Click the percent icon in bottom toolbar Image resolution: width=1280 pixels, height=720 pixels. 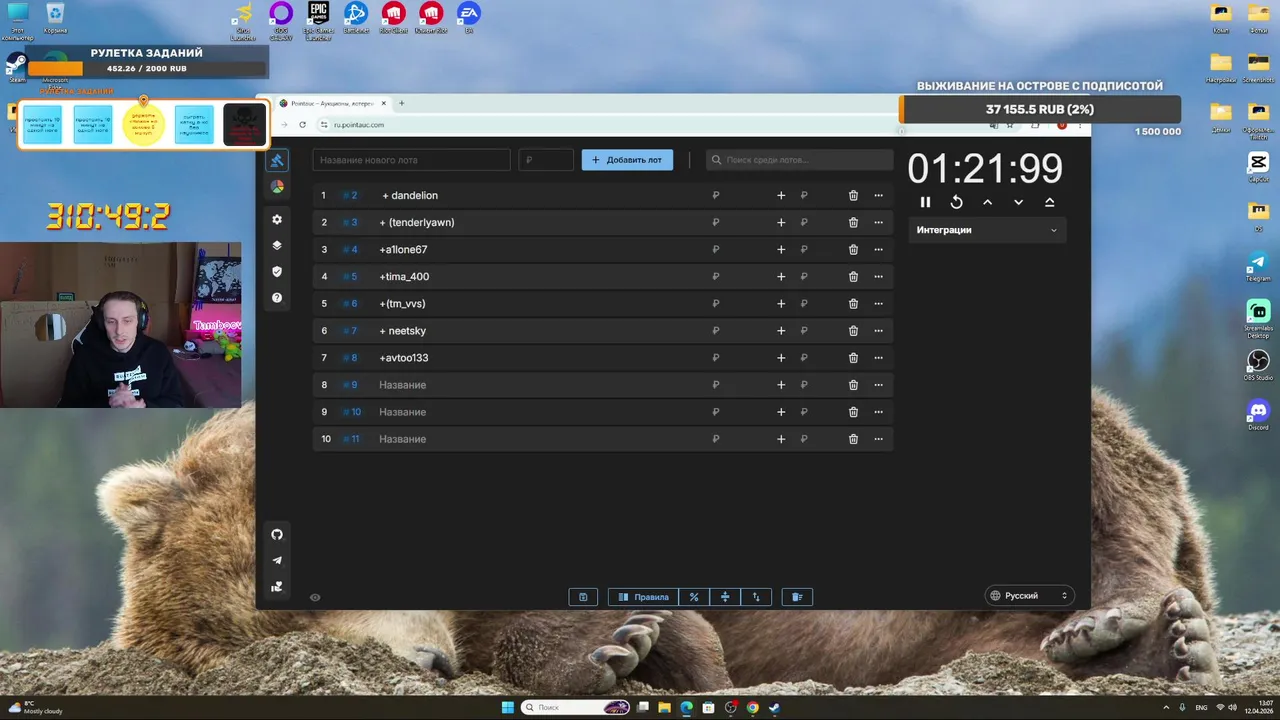point(694,597)
